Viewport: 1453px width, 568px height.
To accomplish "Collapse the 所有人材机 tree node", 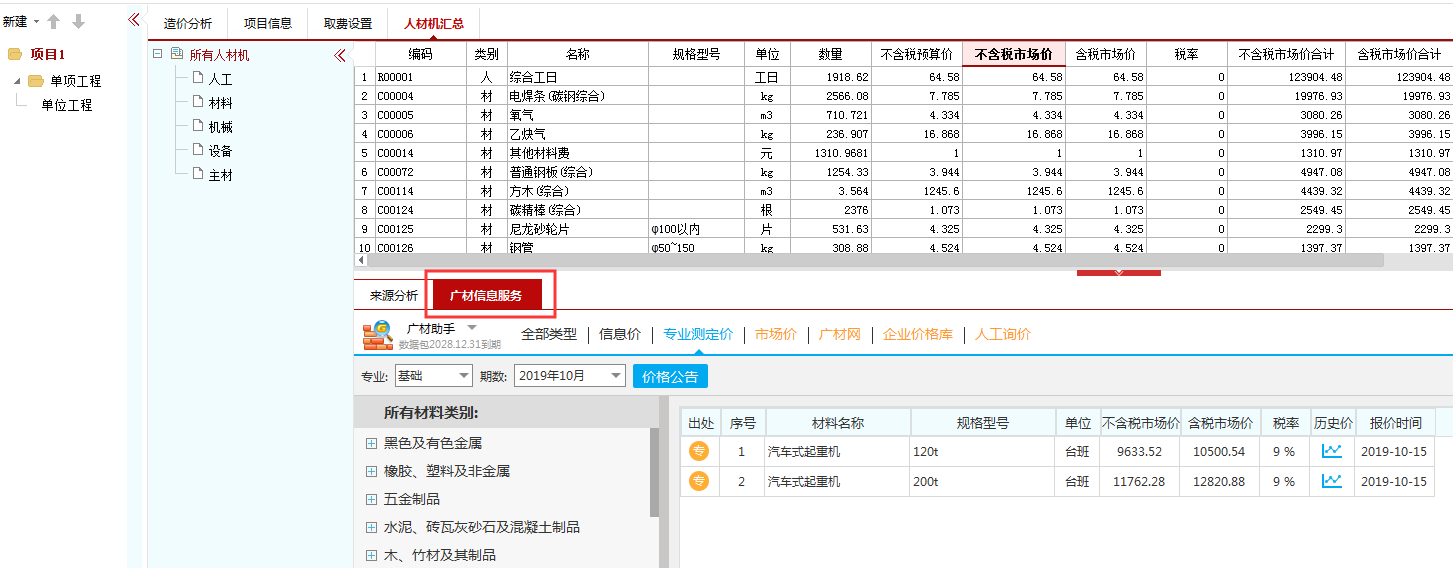I will pos(157,54).
